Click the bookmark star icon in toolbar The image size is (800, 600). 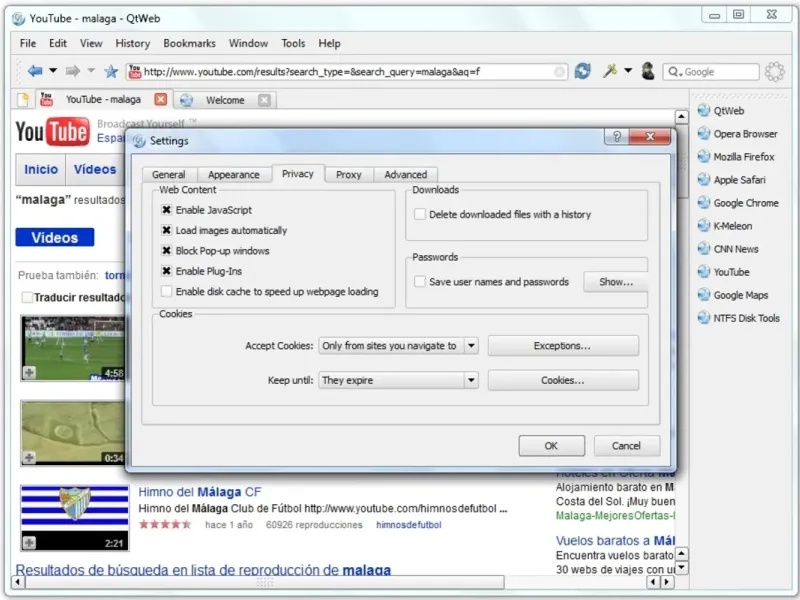[x=111, y=71]
